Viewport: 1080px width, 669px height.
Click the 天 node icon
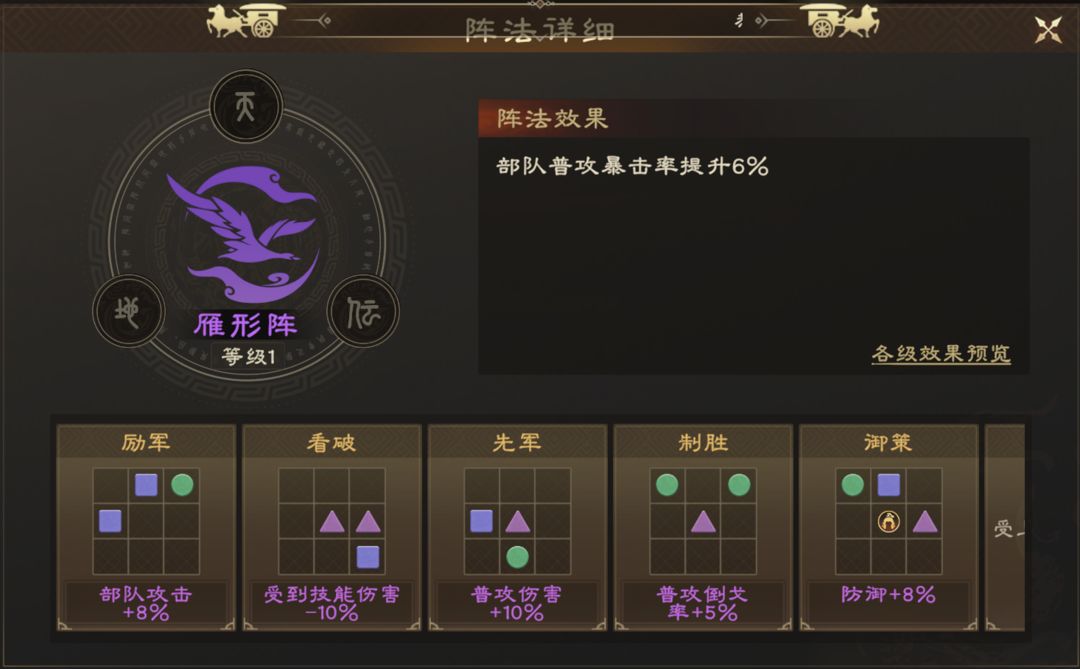click(246, 107)
